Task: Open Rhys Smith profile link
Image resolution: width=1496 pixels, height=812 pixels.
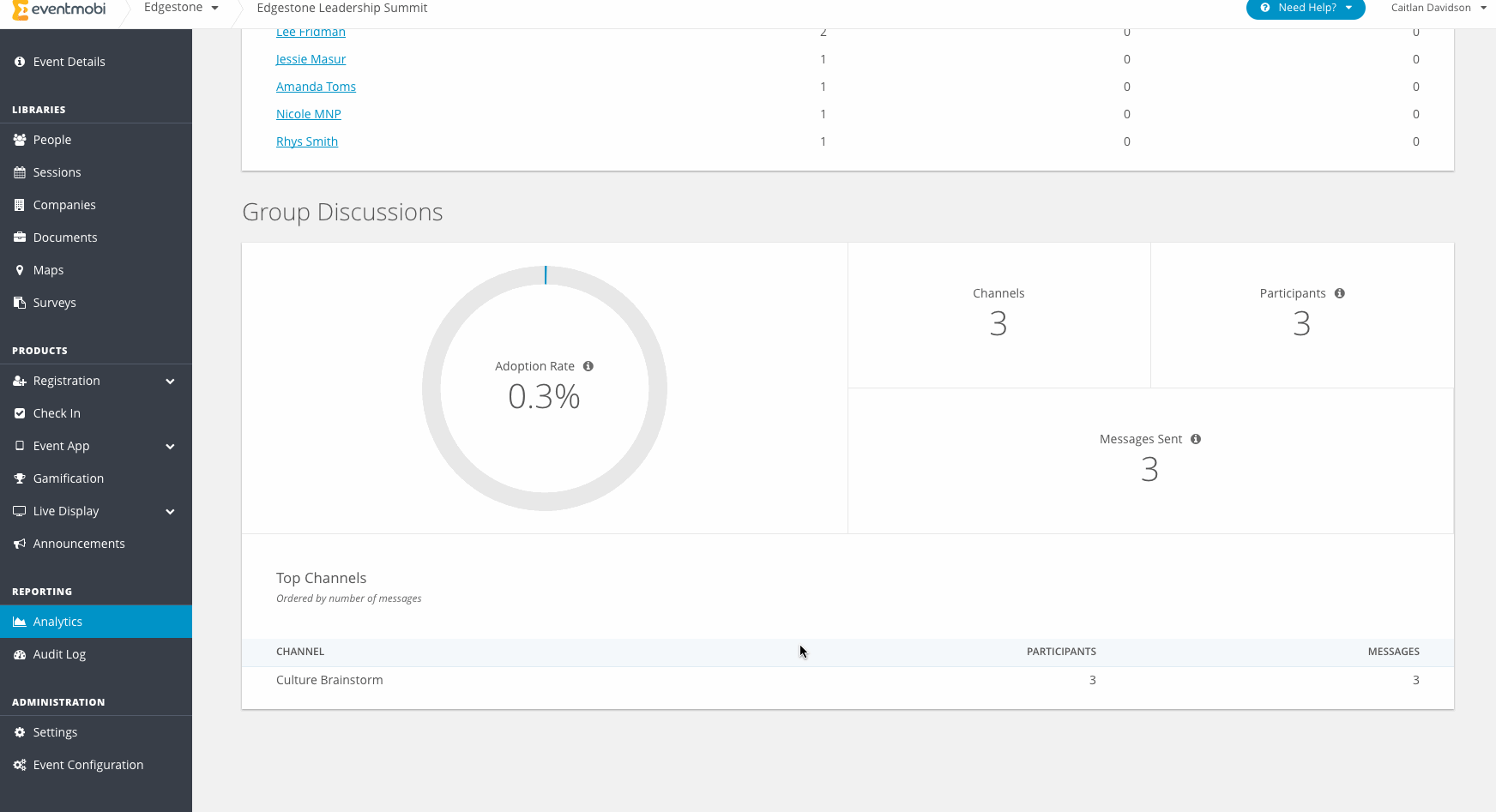Action: tap(307, 141)
